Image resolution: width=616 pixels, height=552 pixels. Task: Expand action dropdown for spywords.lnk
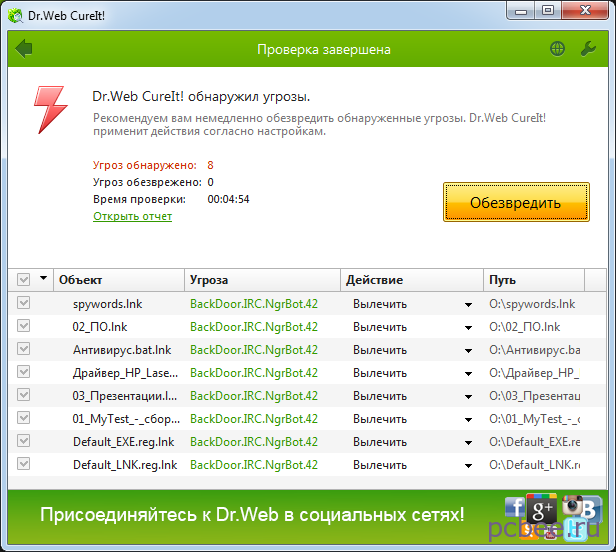click(467, 304)
